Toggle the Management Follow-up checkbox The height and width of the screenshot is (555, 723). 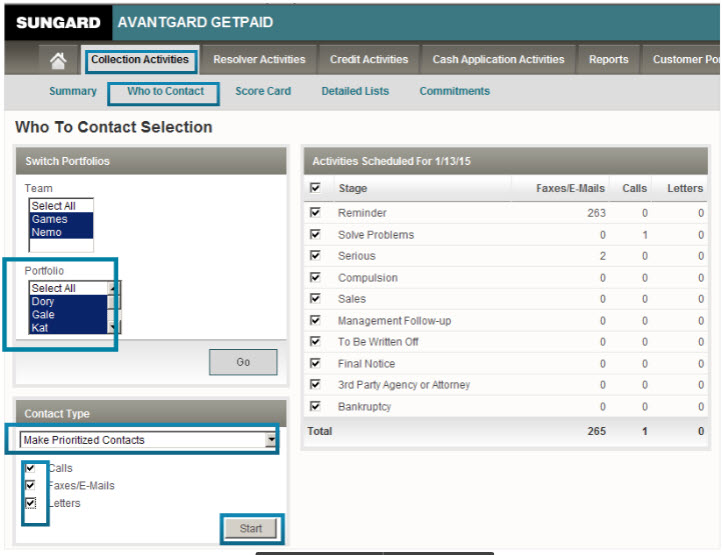coord(315,320)
